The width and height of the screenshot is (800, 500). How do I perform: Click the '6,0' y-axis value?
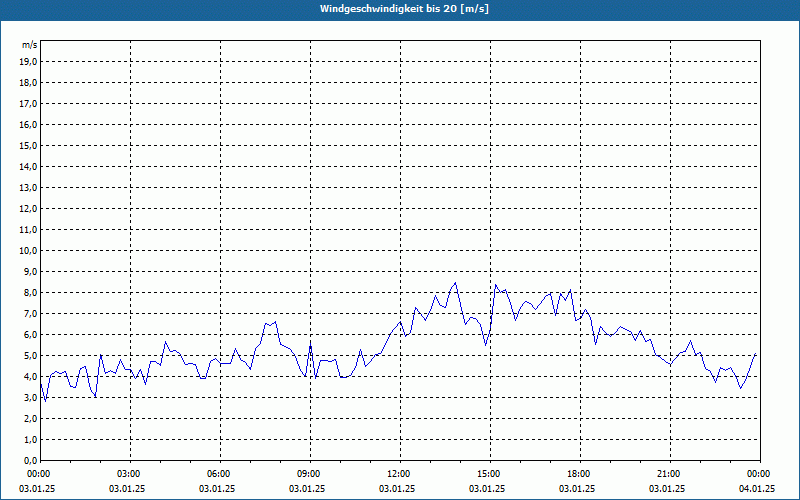click(31, 335)
